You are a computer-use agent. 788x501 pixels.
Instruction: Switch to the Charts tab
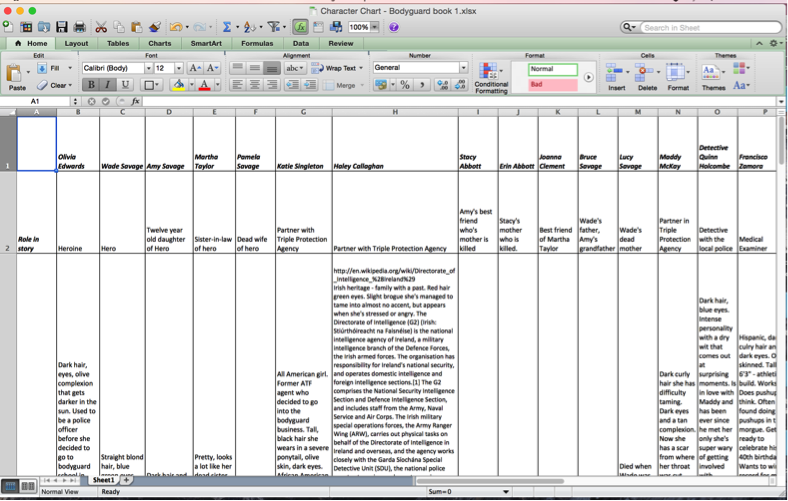coord(160,44)
